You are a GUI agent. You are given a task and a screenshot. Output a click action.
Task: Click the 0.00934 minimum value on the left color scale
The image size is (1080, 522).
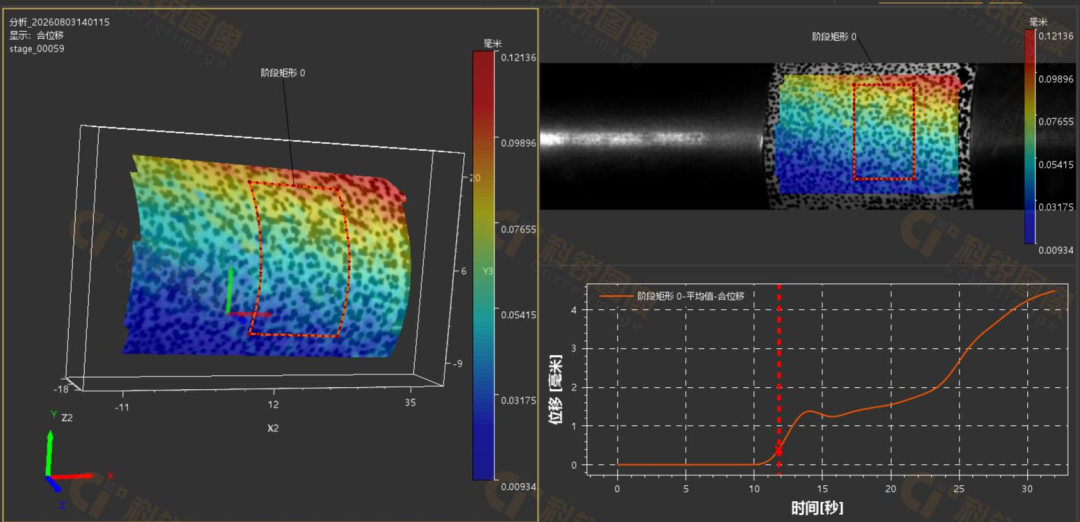pos(517,486)
